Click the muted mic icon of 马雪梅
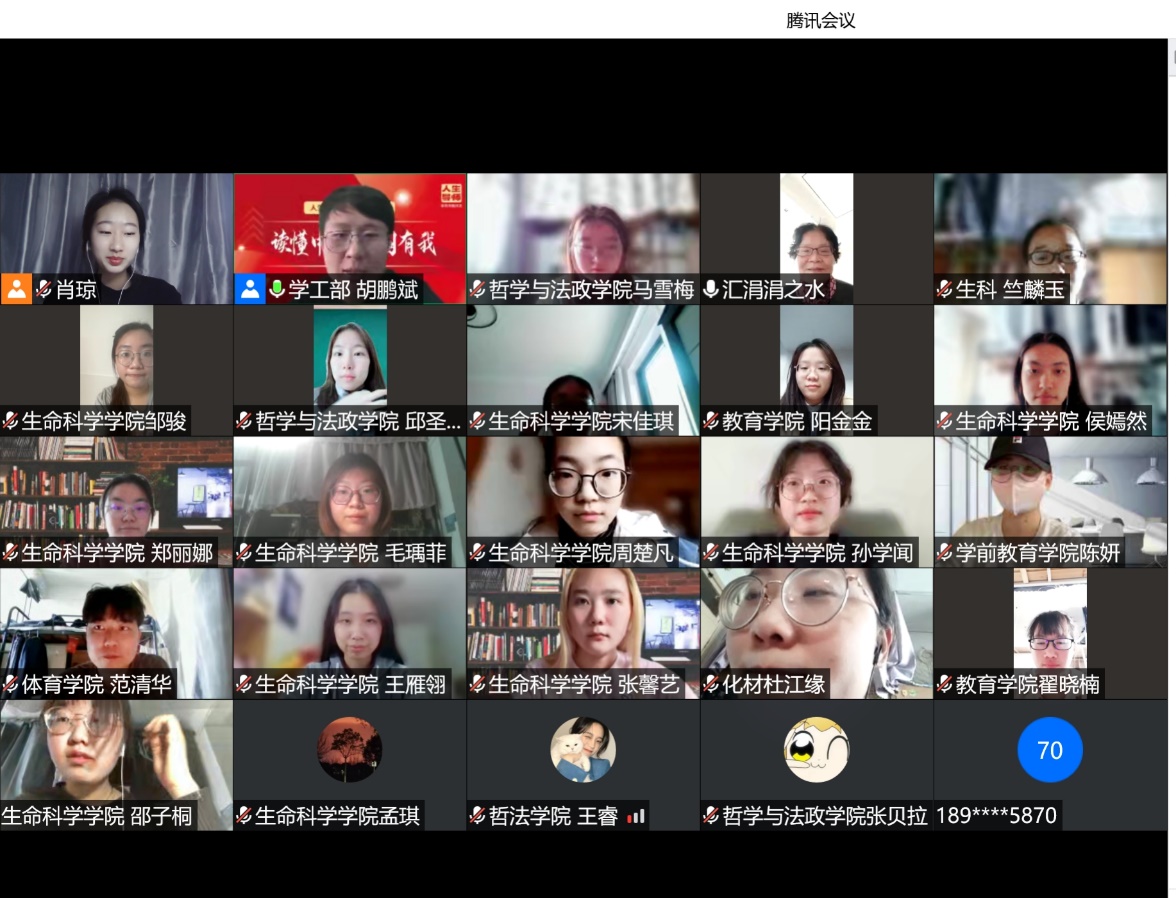Viewport: 1176px width, 898px height. pos(478,290)
